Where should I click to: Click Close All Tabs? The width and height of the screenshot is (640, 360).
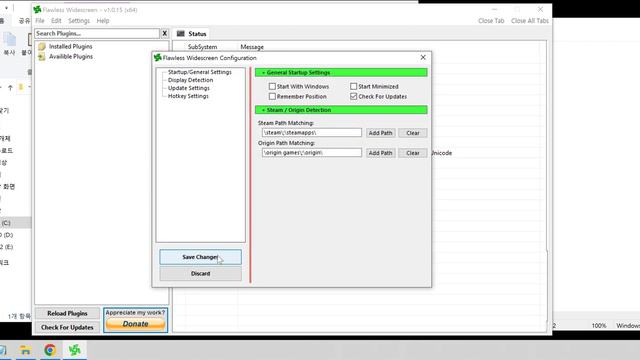[530, 21]
